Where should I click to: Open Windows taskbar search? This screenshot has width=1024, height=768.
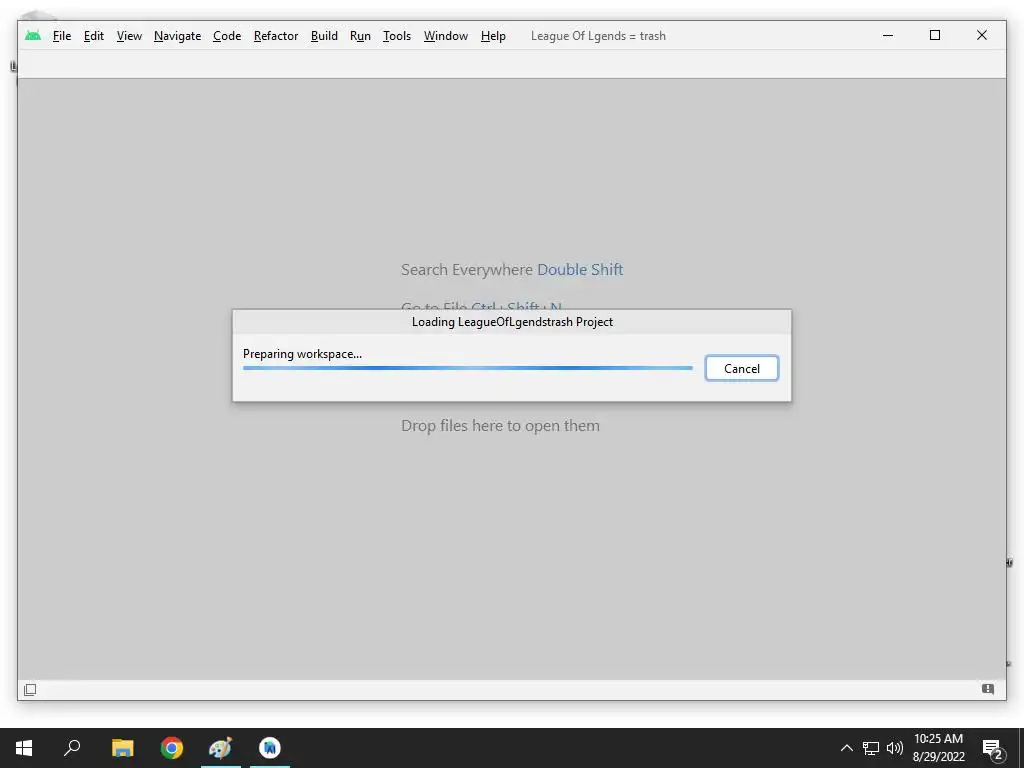[72, 748]
